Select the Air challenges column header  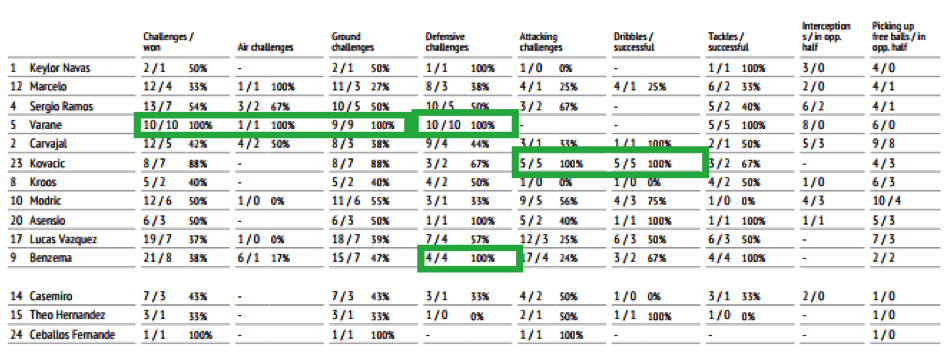(x=265, y=47)
